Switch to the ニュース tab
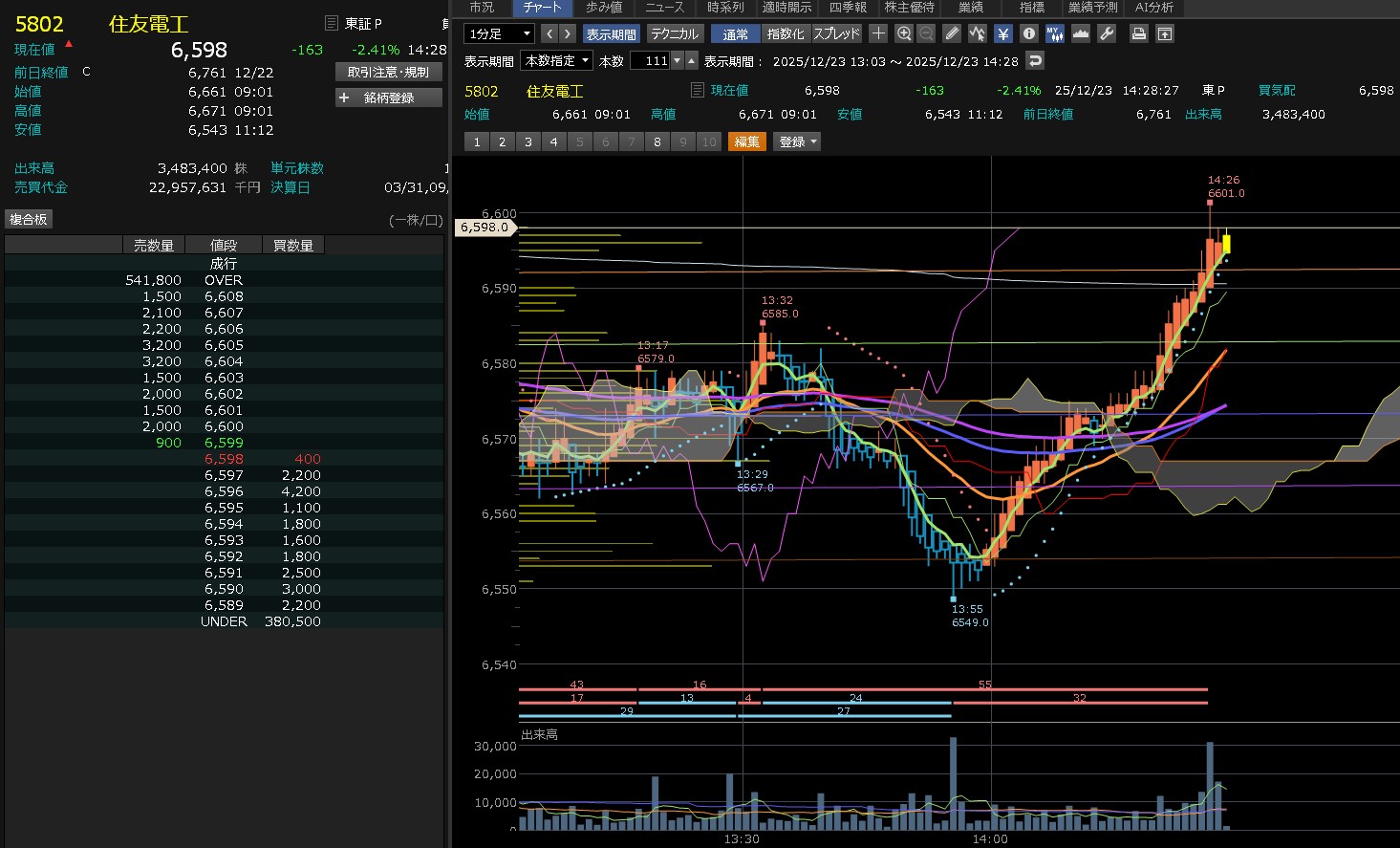 (x=665, y=8)
